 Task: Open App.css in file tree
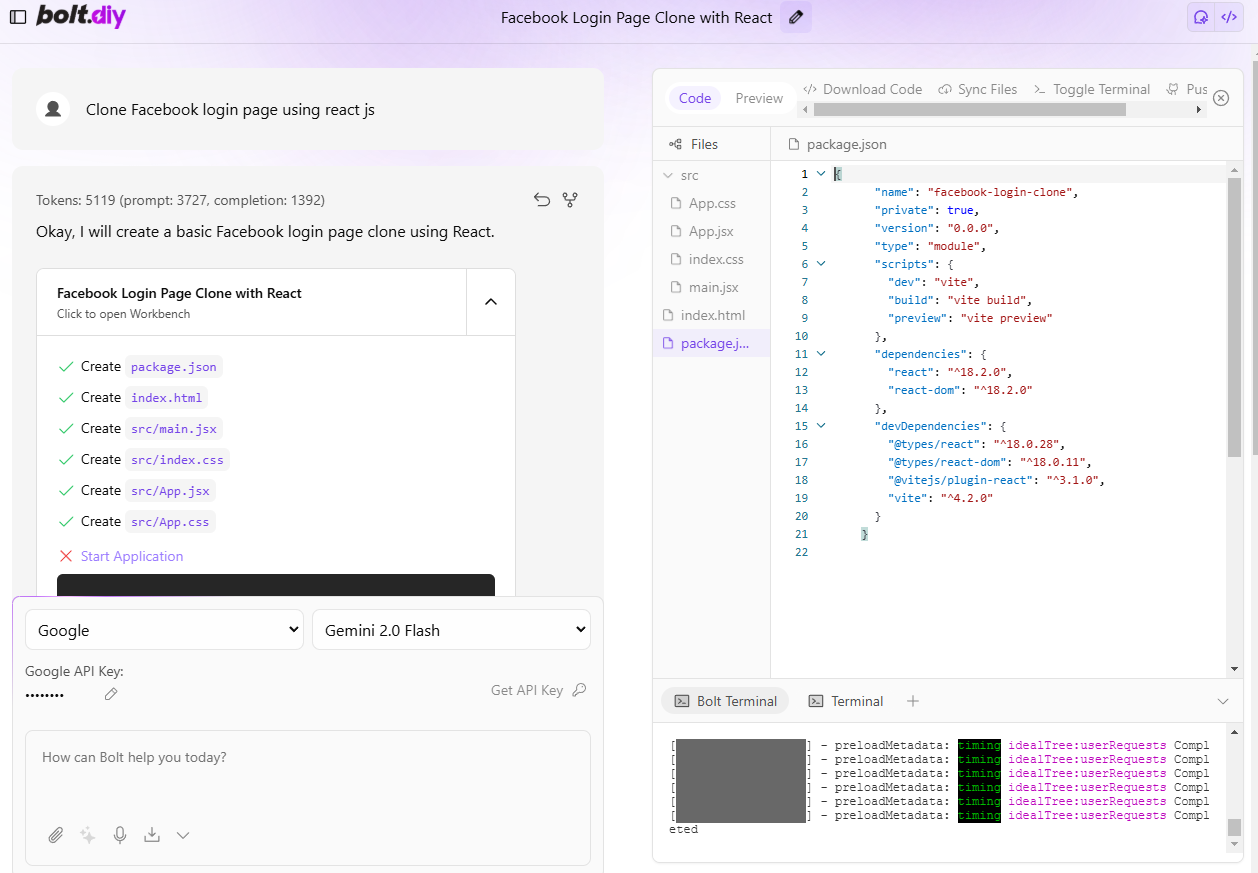coord(711,203)
